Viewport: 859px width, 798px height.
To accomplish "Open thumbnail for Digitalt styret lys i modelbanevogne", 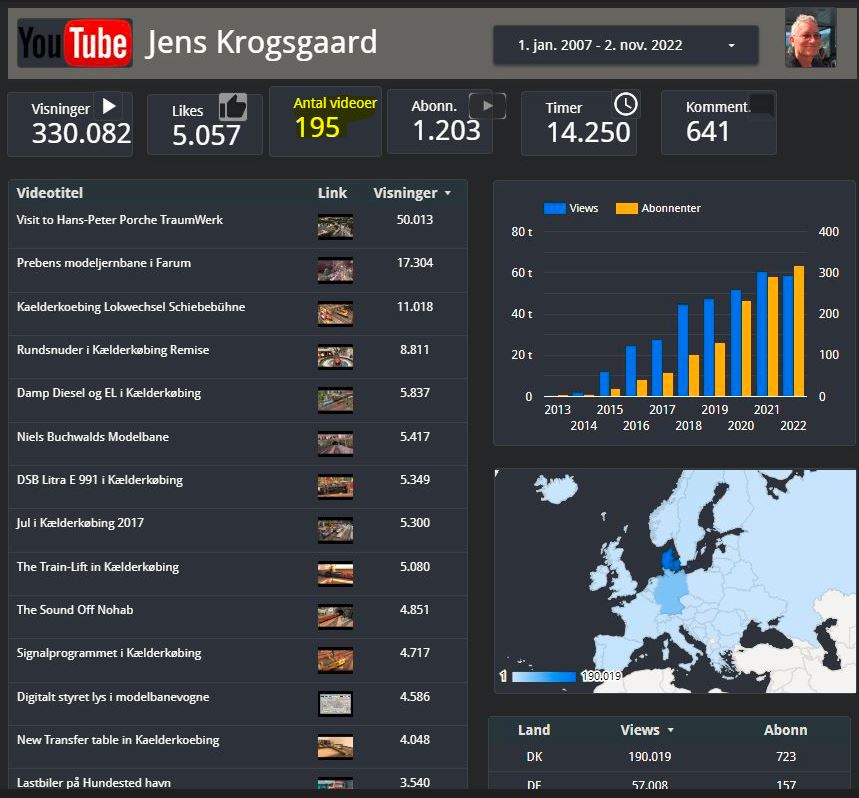I will 335,704.
